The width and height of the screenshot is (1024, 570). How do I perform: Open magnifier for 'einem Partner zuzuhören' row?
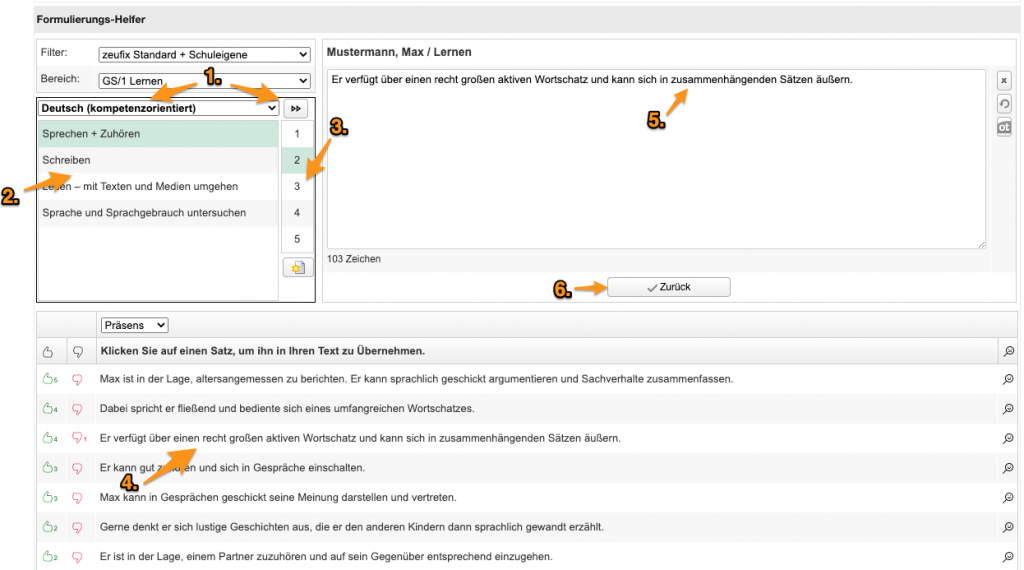coord(1008,557)
